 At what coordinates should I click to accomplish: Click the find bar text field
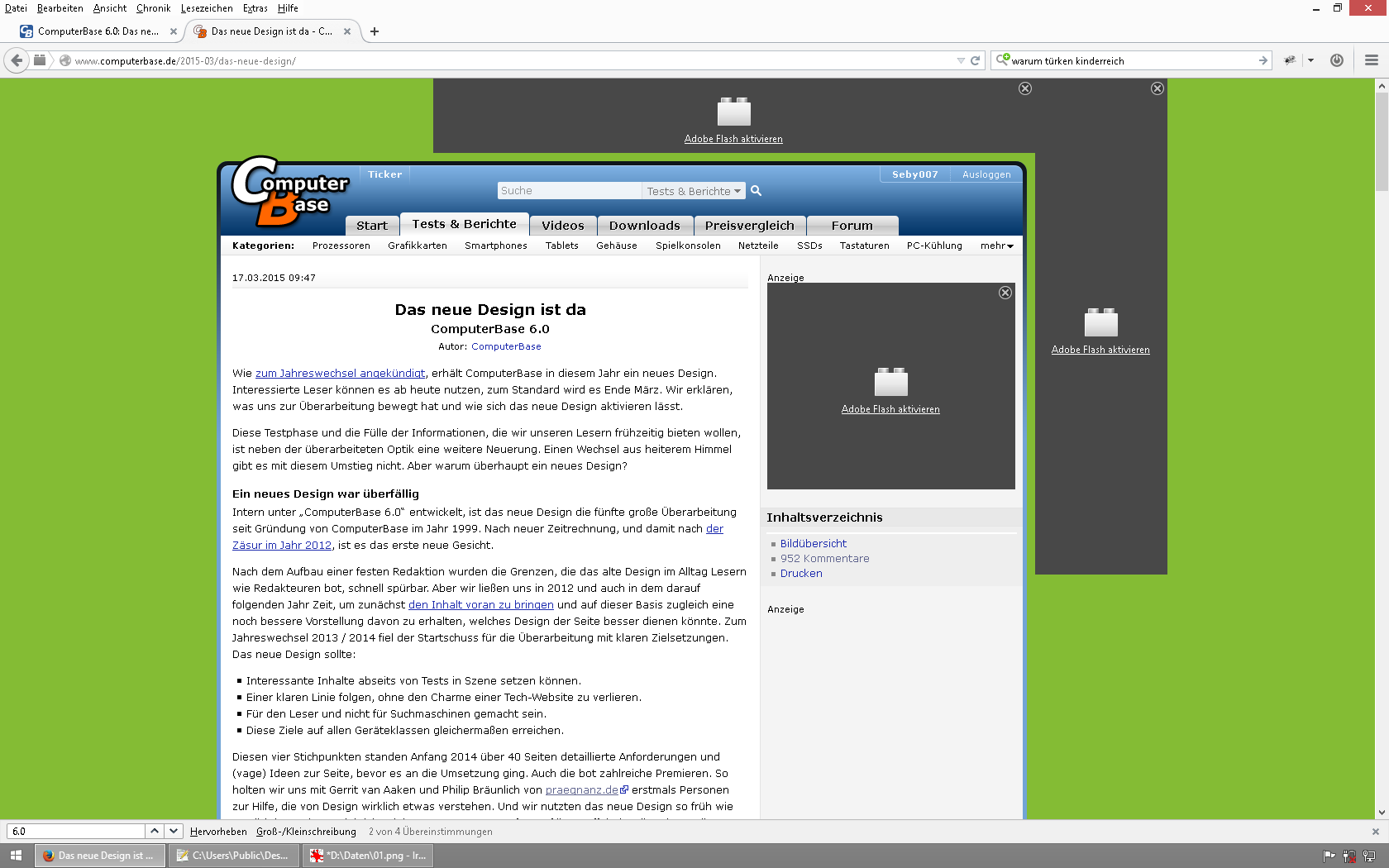pos(77,831)
